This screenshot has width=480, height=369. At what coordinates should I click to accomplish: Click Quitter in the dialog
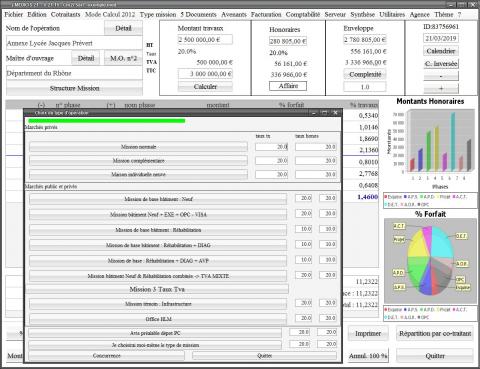click(x=264, y=356)
